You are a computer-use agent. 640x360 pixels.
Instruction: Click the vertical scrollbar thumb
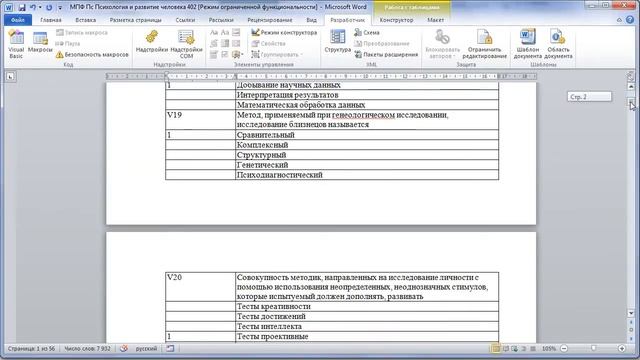[x=631, y=102]
